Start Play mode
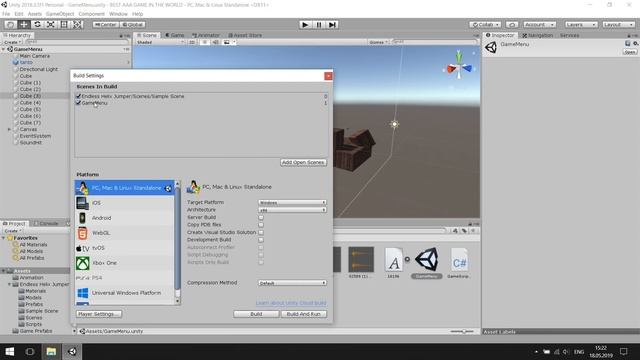Screen dimensions: 640x360 [x=304, y=24]
